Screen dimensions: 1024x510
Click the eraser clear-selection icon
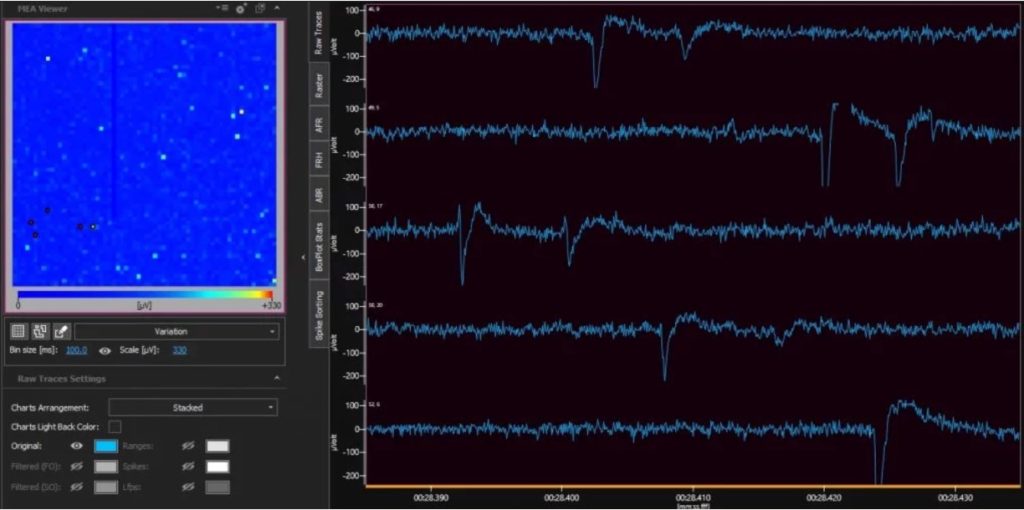tap(61, 331)
